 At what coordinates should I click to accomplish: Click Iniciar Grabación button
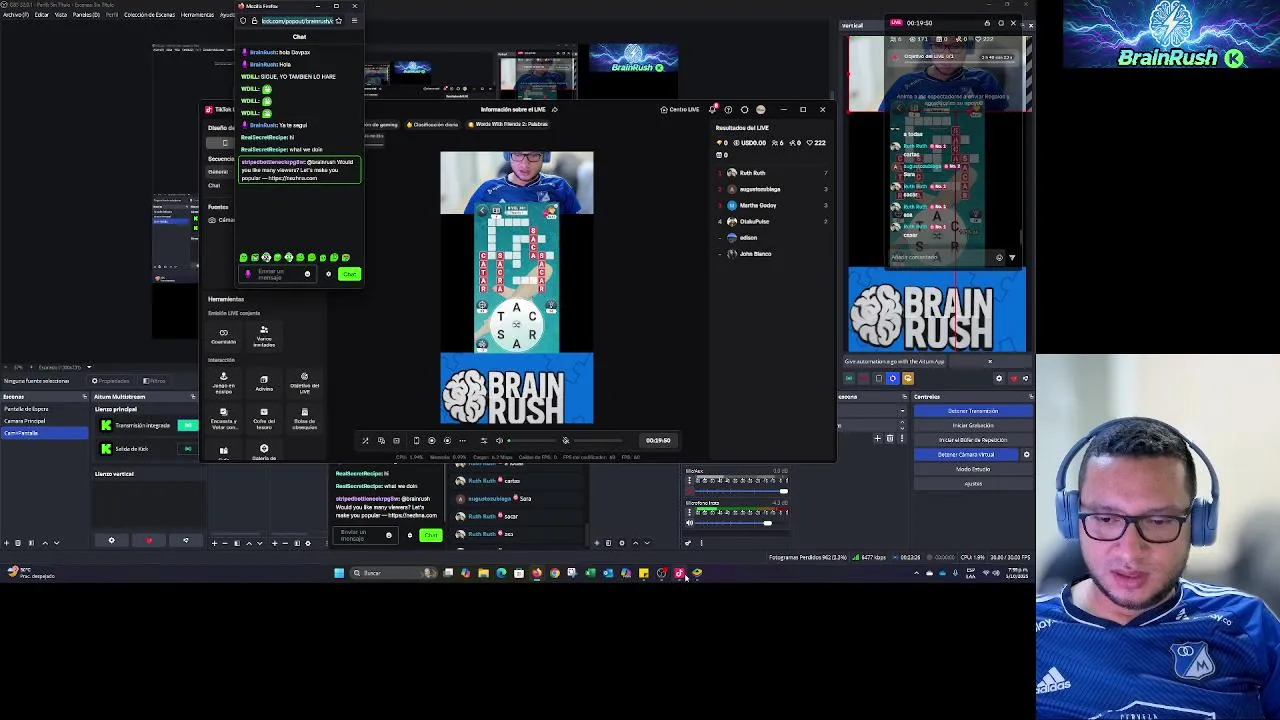click(973, 425)
